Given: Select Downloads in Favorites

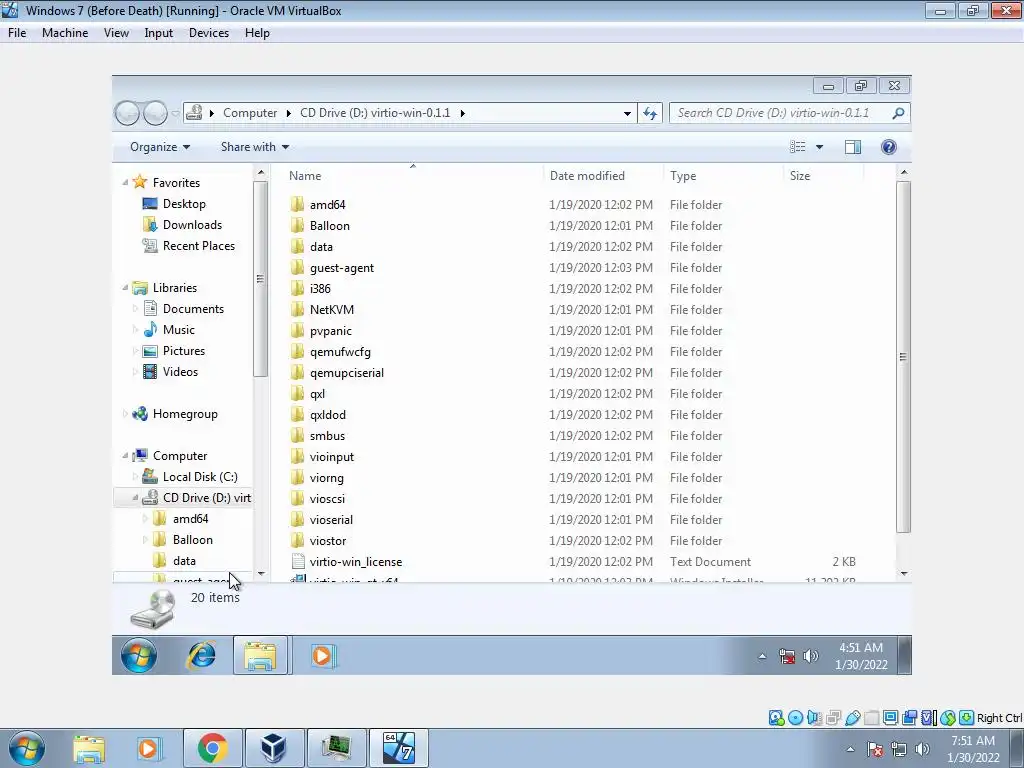Looking at the screenshot, I should coord(183,225).
